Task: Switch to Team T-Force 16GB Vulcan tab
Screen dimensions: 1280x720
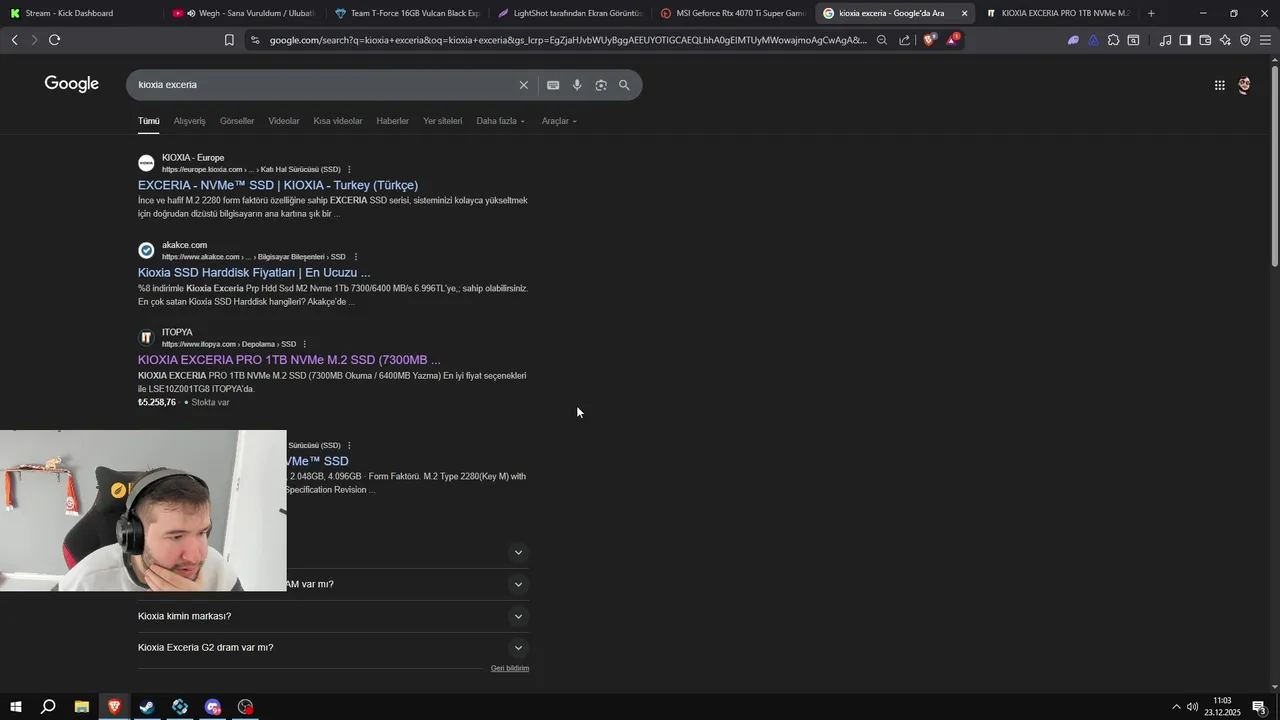Action: [x=407, y=13]
